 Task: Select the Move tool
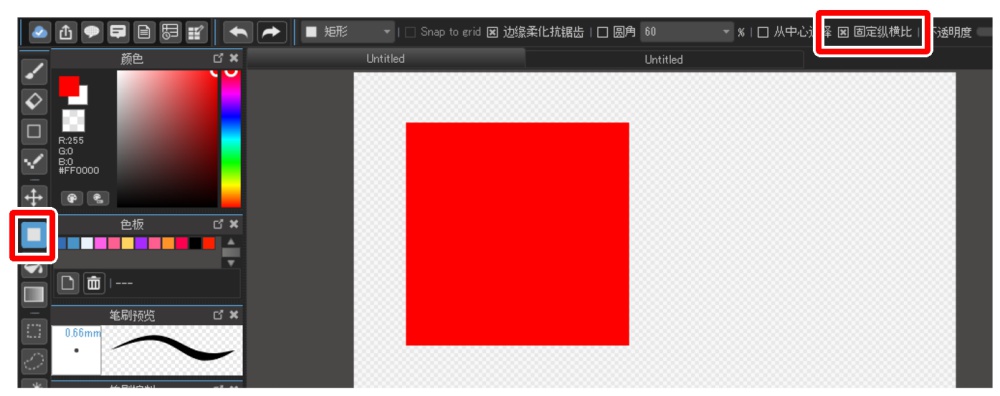[x=34, y=196]
